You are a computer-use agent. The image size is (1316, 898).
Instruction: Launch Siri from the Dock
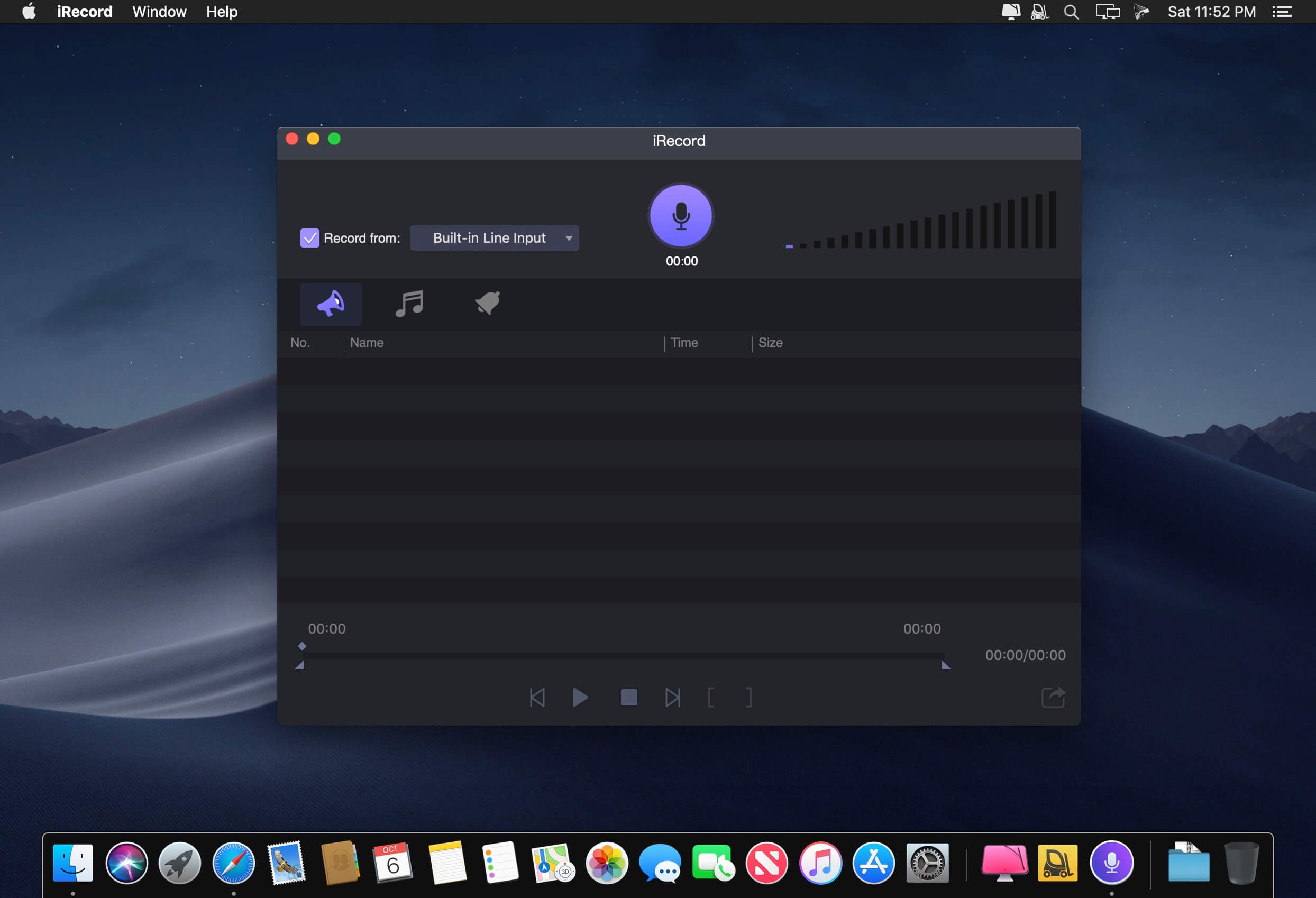pos(126,863)
